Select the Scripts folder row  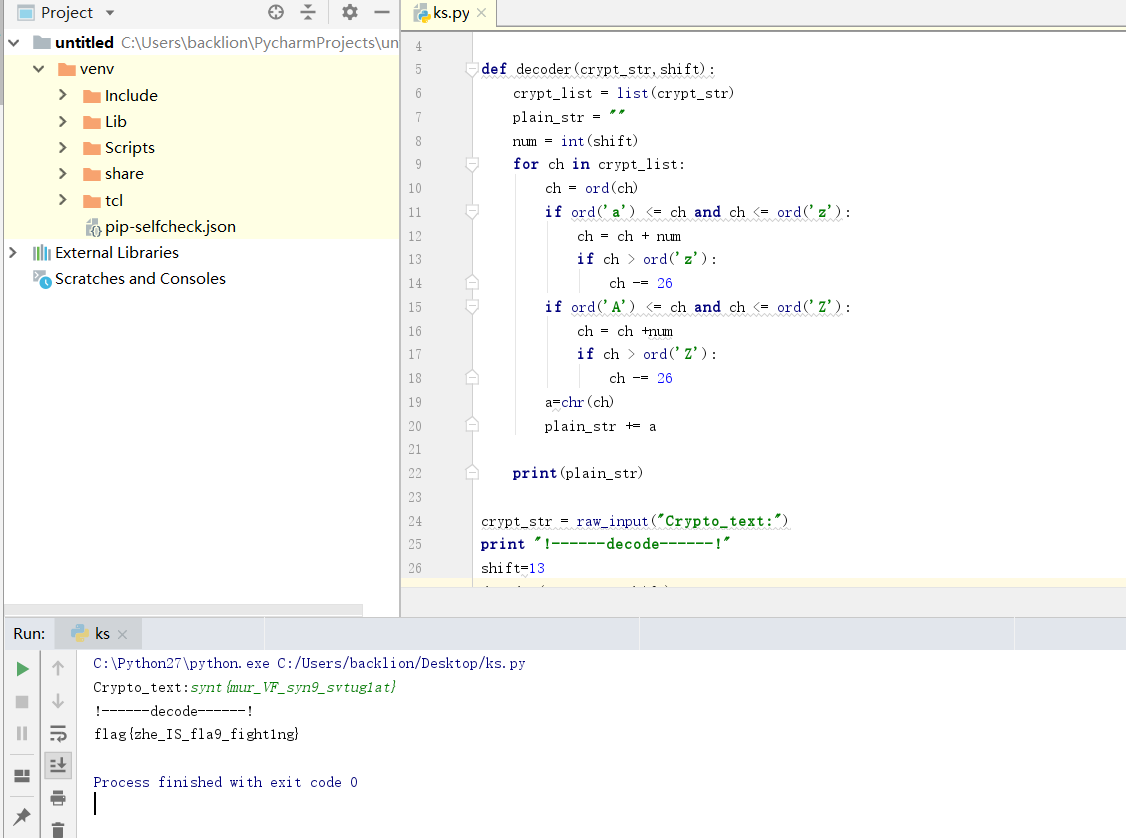tap(201, 148)
